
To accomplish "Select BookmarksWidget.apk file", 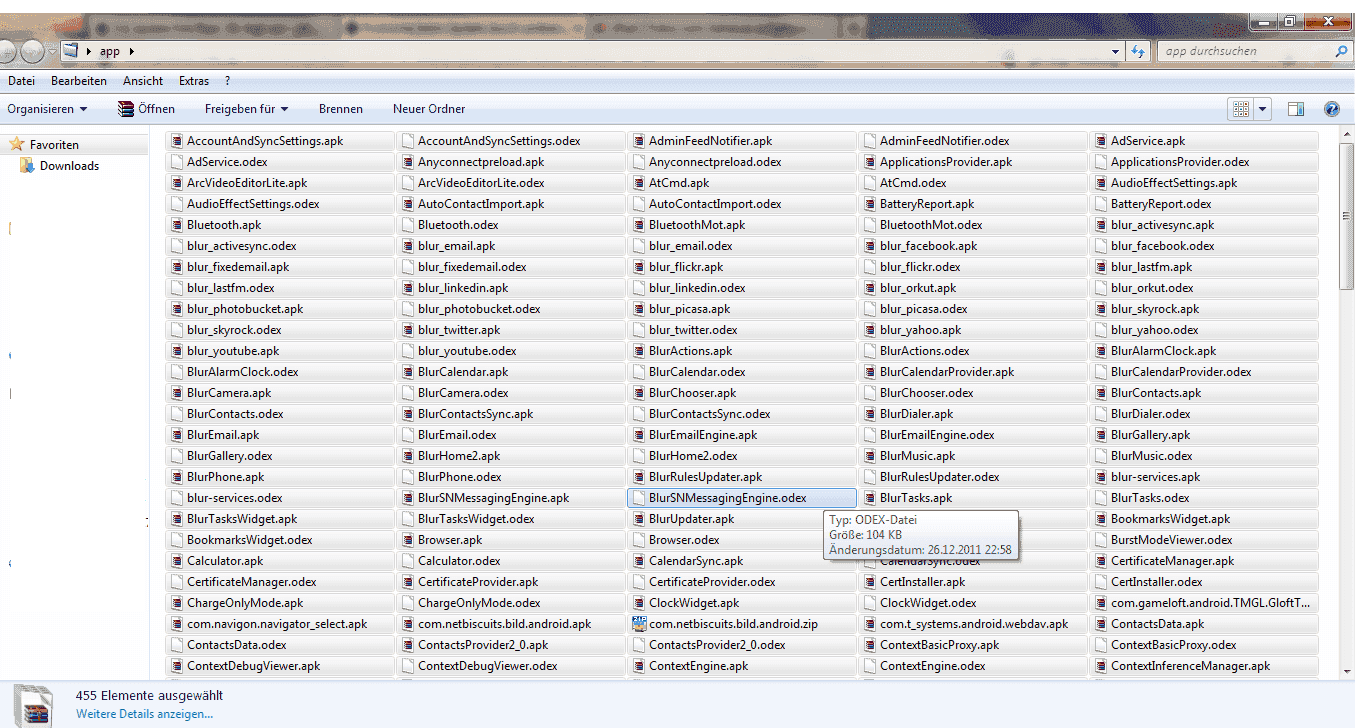I will 1204,519.
